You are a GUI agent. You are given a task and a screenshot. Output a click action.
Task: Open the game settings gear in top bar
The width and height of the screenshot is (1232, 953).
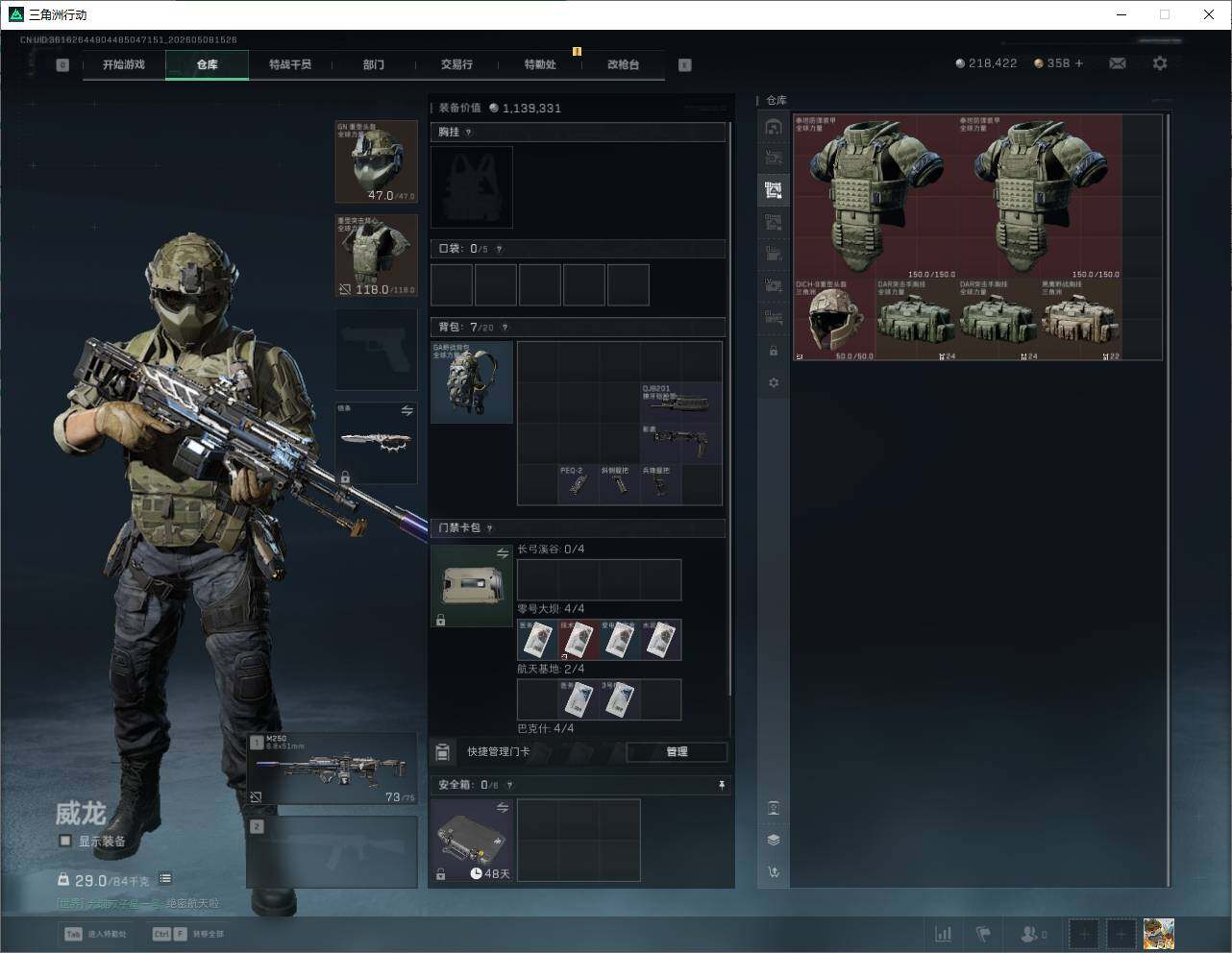[x=1160, y=63]
